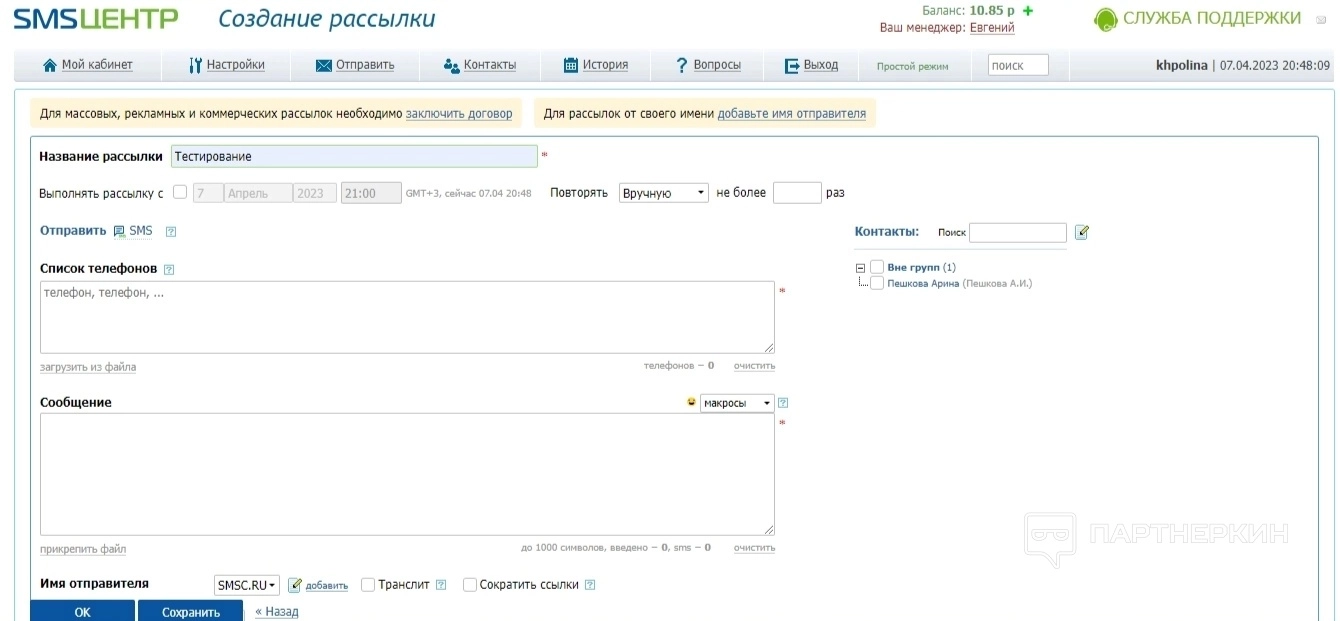Open the SMSC.RU sender name dropdown
1340x621 pixels.
(x=246, y=585)
